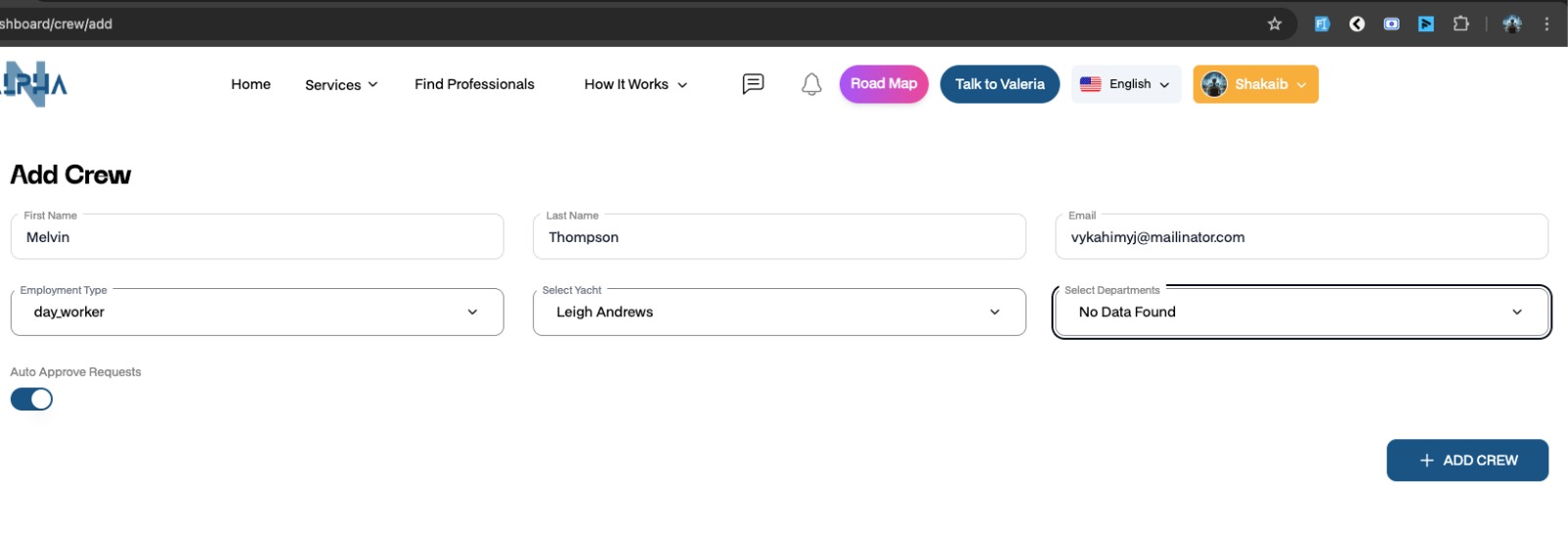Expand Shakaib user account menu

(1255, 84)
